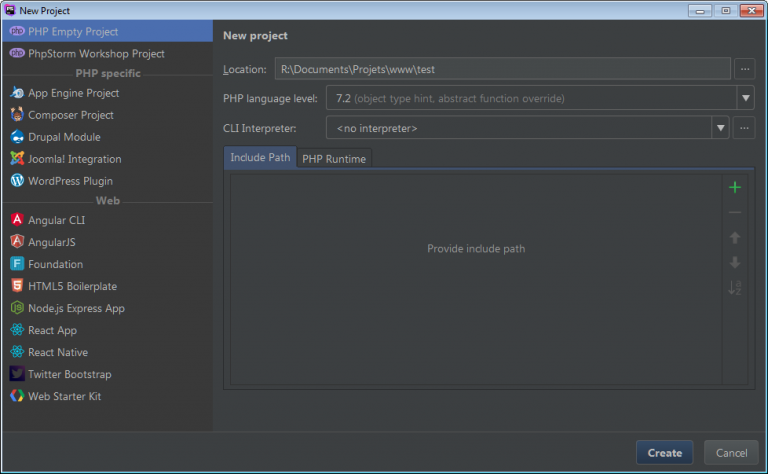Click the Drupal Module icon

click(17, 137)
